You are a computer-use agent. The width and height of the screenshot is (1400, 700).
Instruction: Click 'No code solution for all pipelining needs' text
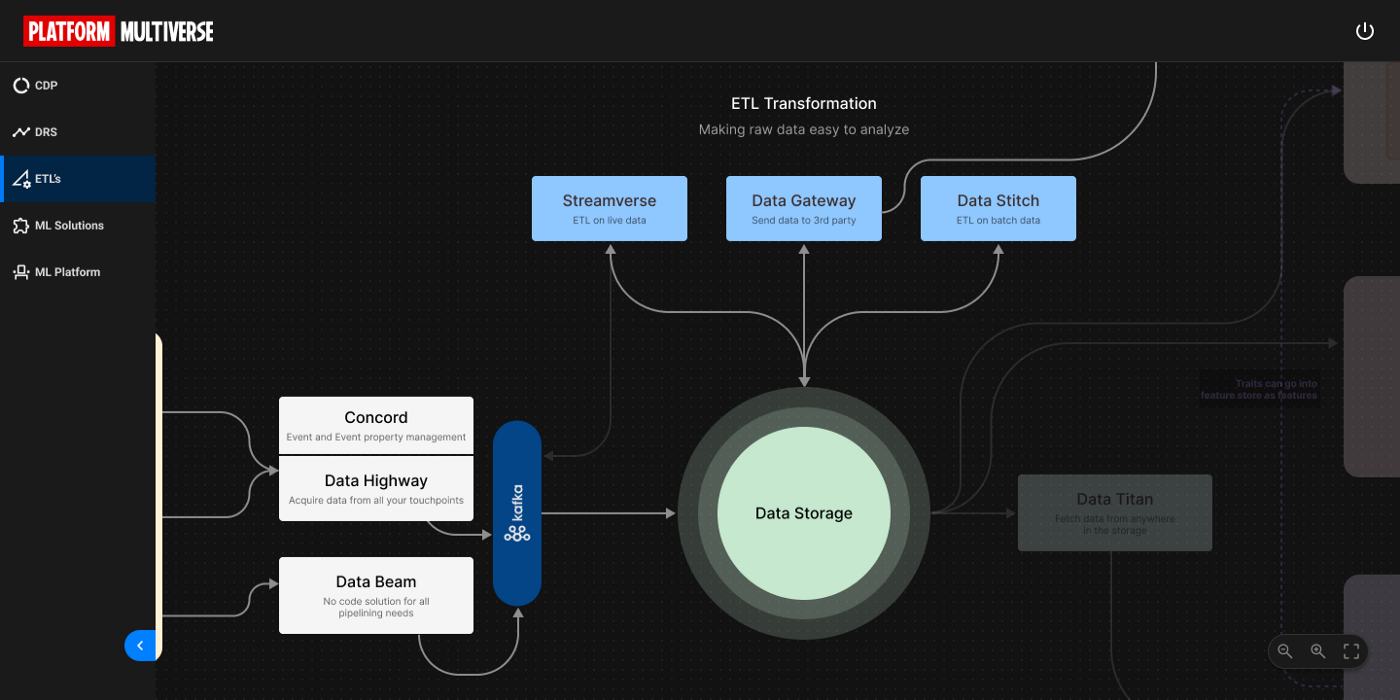(376, 607)
